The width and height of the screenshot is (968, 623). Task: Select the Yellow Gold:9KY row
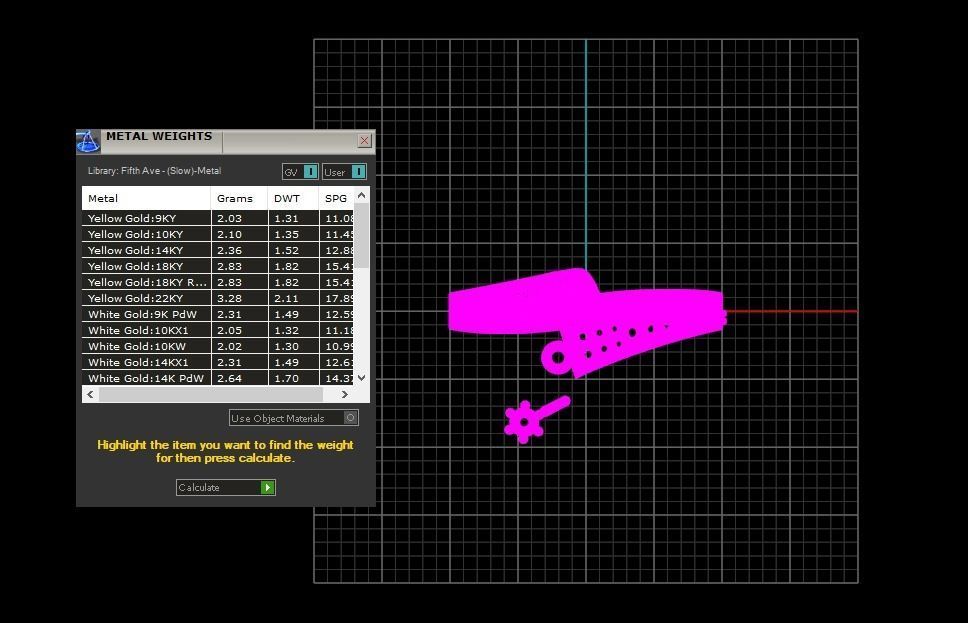pyautogui.click(x=218, y=218)
